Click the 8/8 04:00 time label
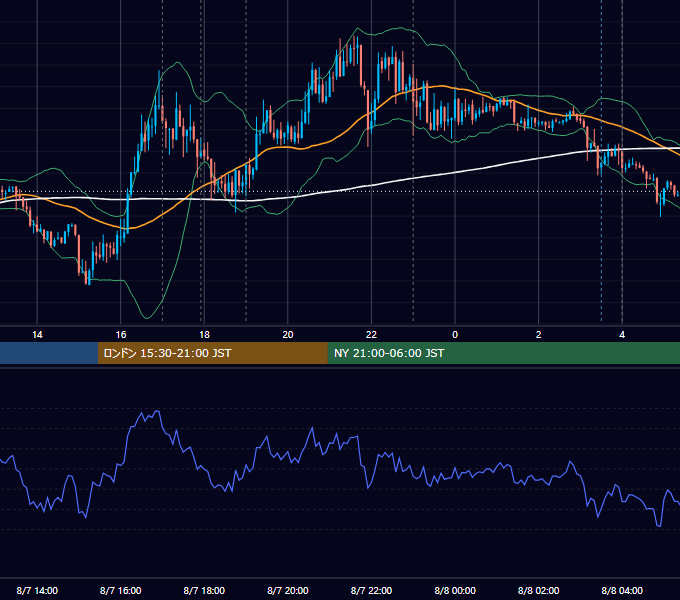This screenshot has height=600, width=680. (622, 590)
